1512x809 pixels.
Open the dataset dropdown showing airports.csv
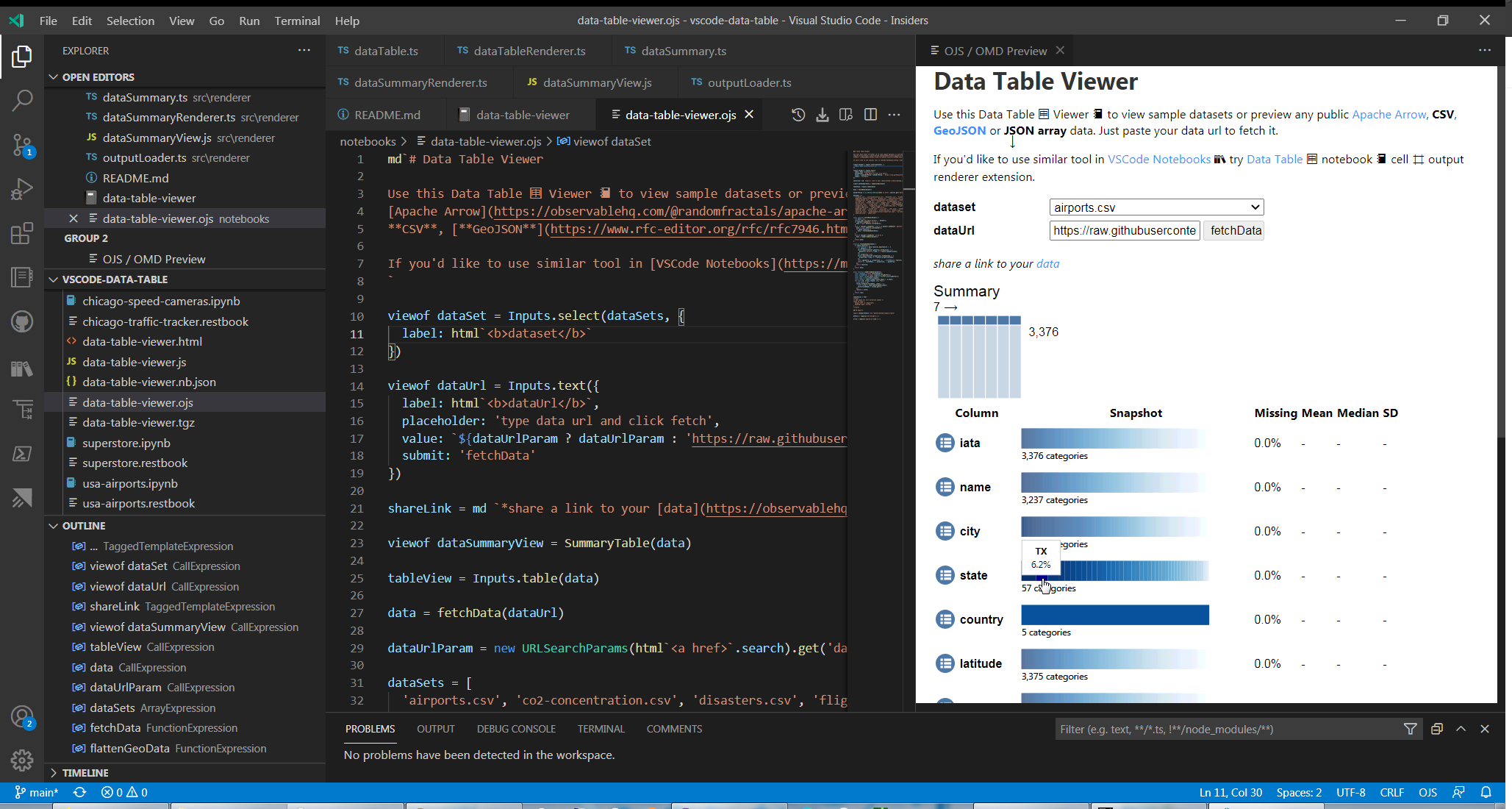point(1156,207)
